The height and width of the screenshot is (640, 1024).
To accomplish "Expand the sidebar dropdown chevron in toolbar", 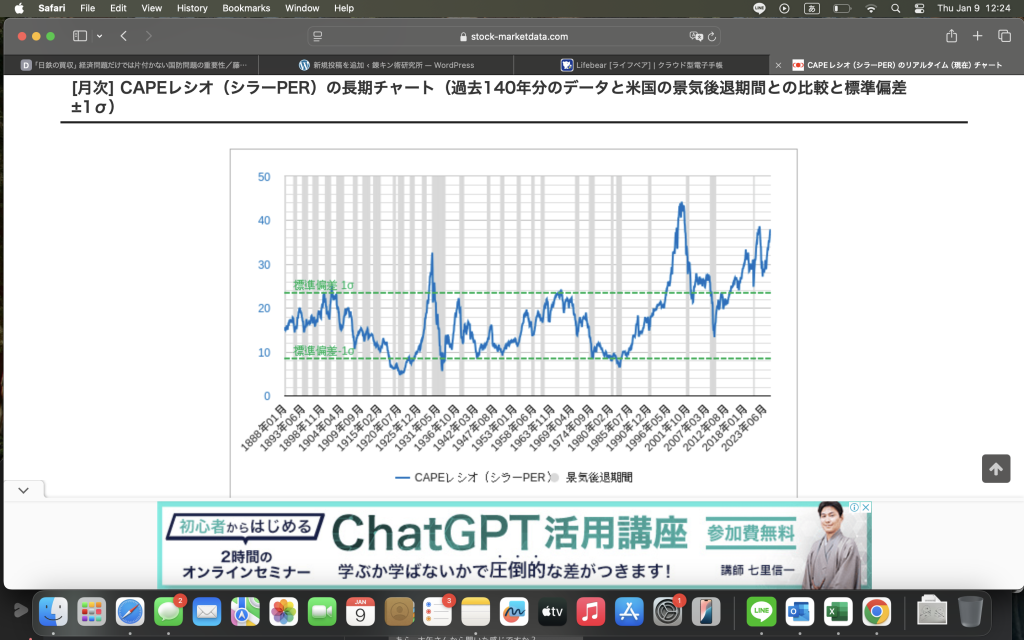I will 99,36.
